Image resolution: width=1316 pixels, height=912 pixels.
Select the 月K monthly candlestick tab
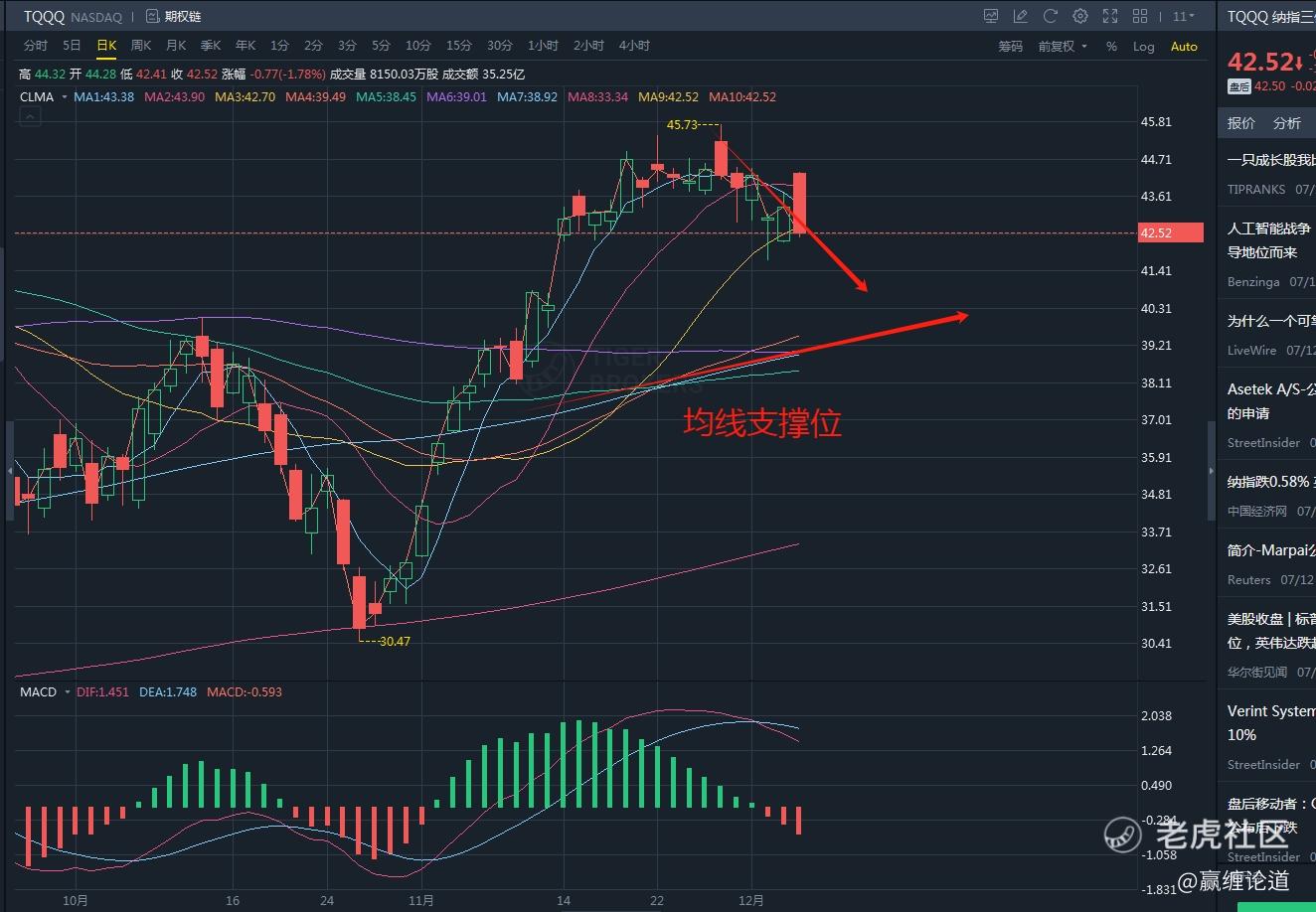pos(176,46)
